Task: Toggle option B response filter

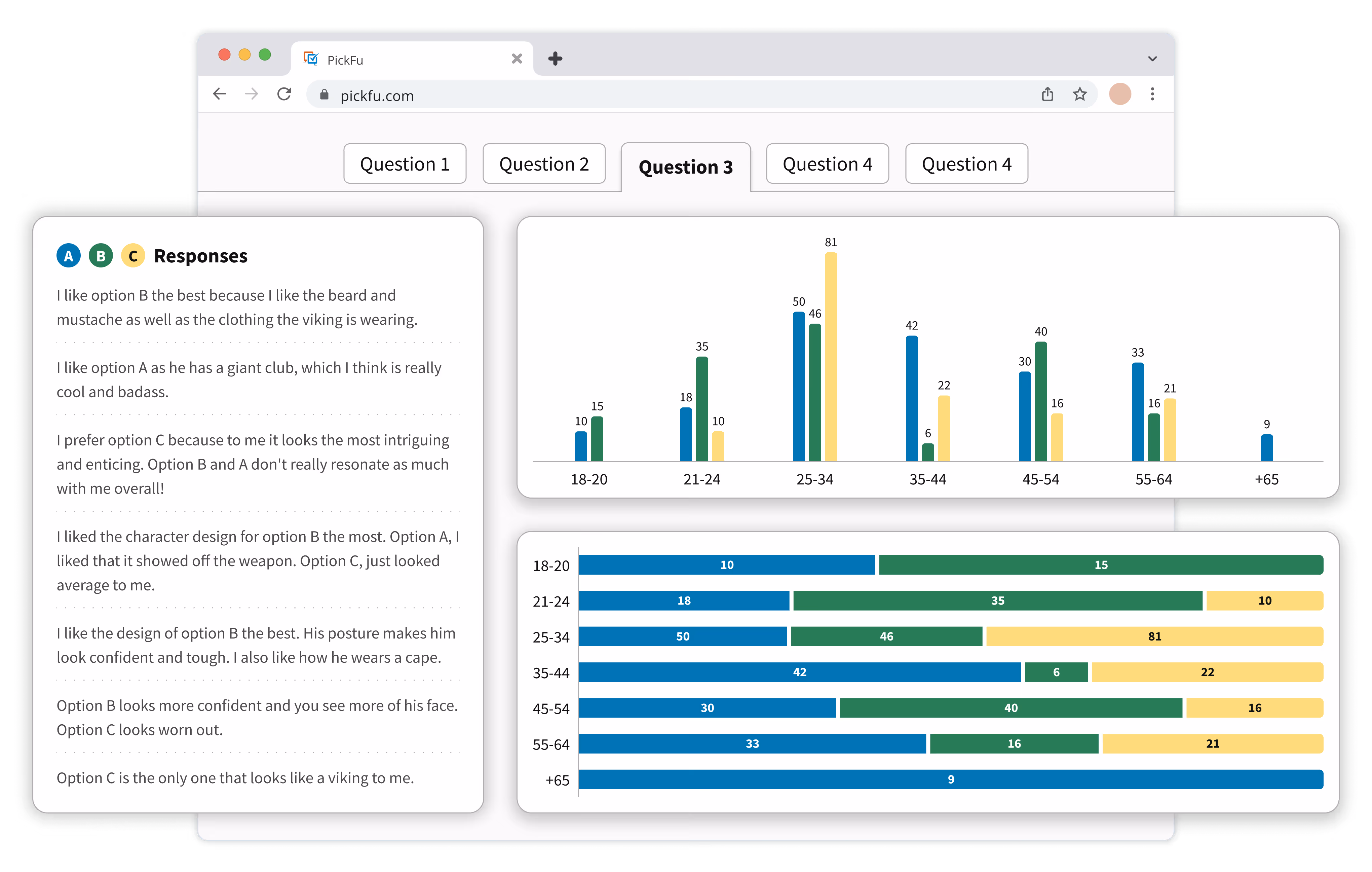Action: pos(101,256)
